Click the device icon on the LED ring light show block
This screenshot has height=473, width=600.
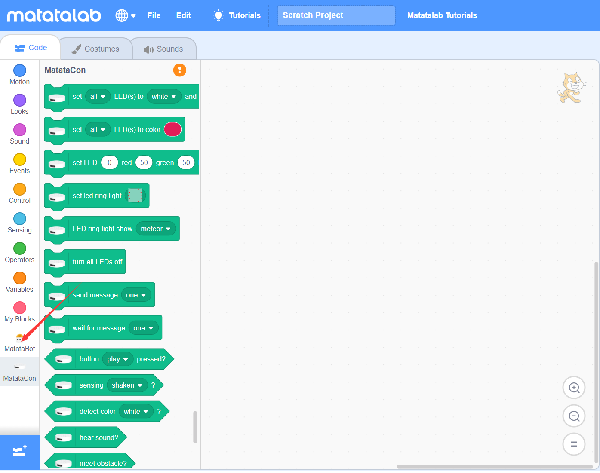coord(57,230)
